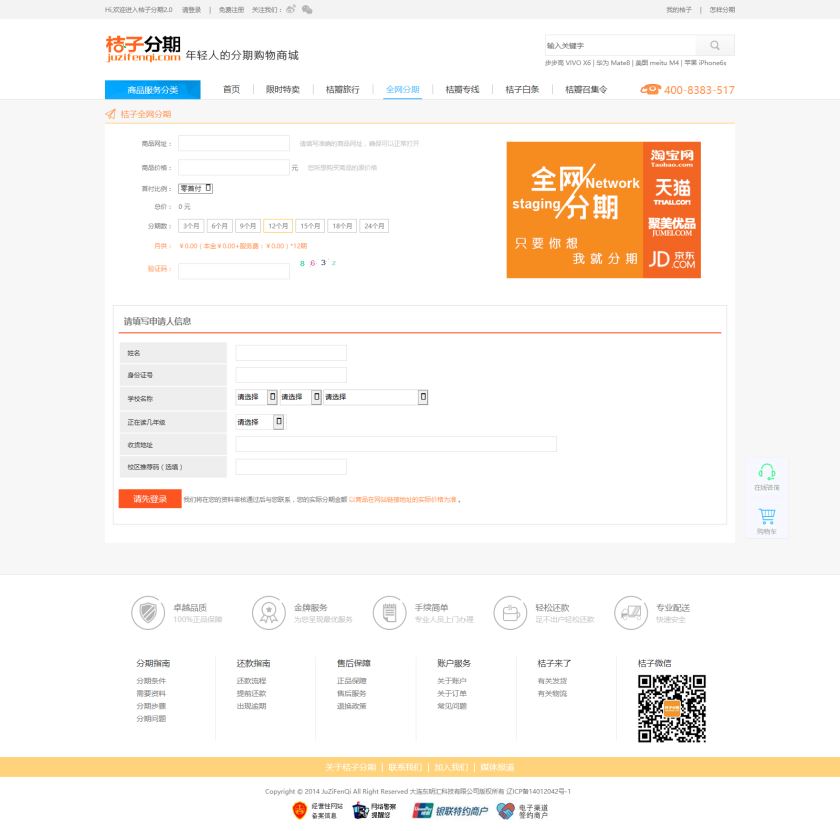Click the 姓名 input field
The height and width of the screenshot is (831, 840).
coord(291,353)
